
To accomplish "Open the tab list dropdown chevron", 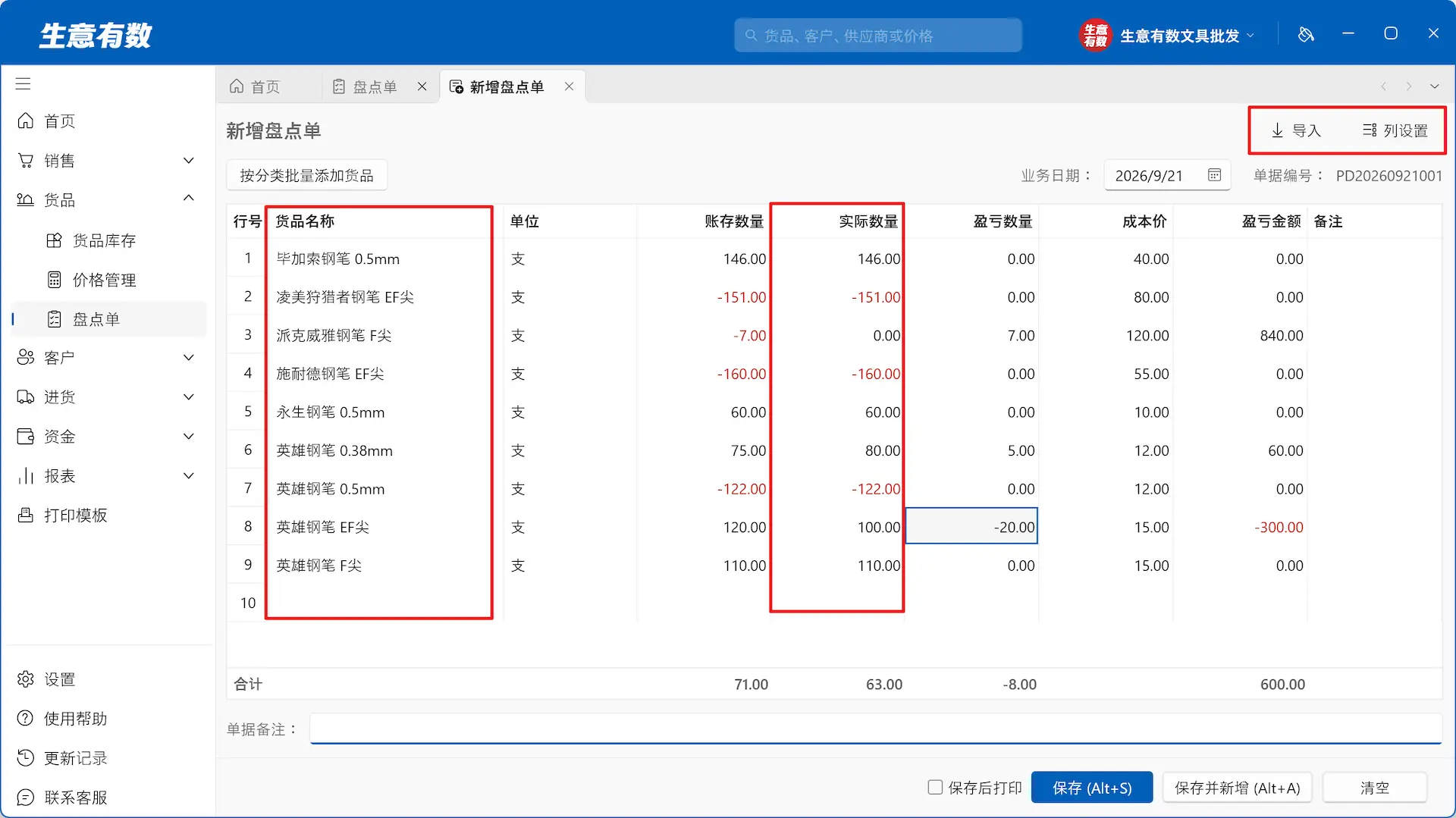I will coord(1435,86).
